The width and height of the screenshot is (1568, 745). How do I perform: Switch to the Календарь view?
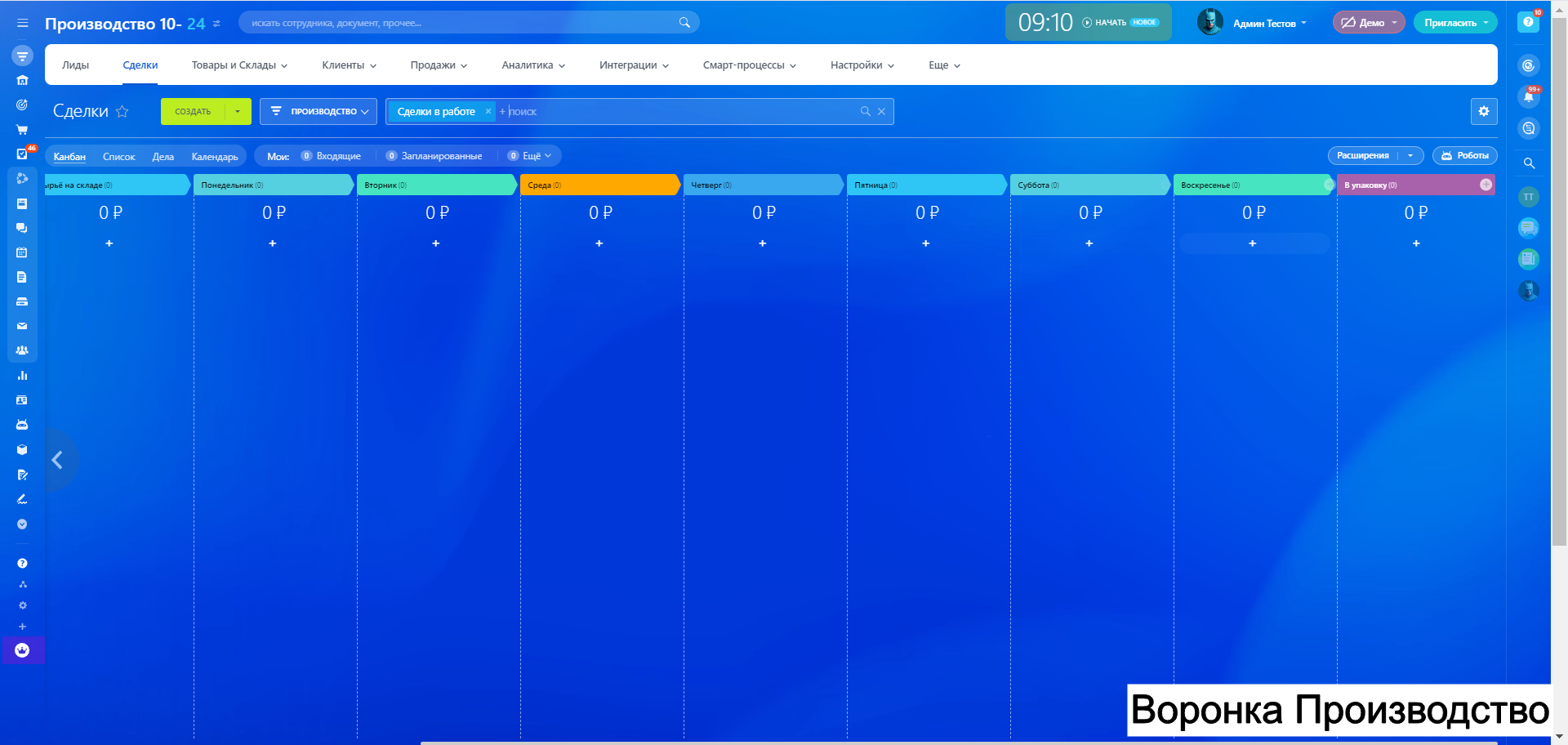pyautogui.click(x=215, y=157)
